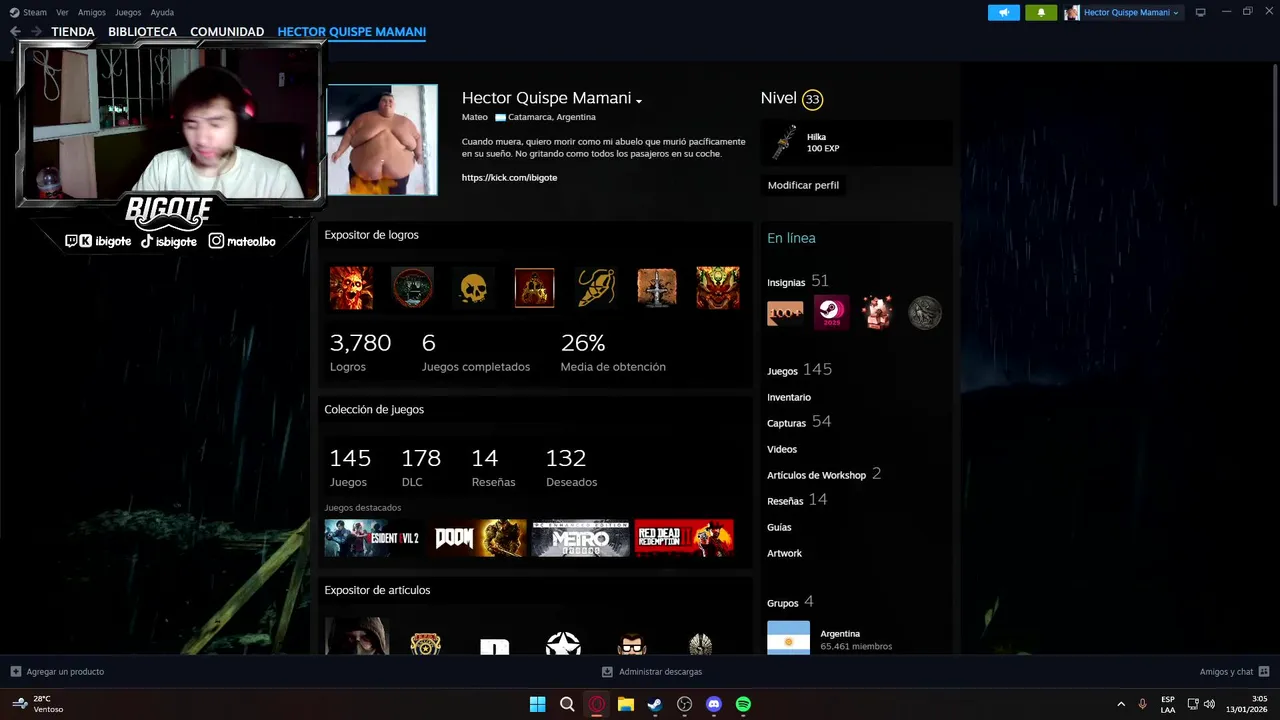Click the level 33 circle badge

pyautogui.click(x=812, y=99)
